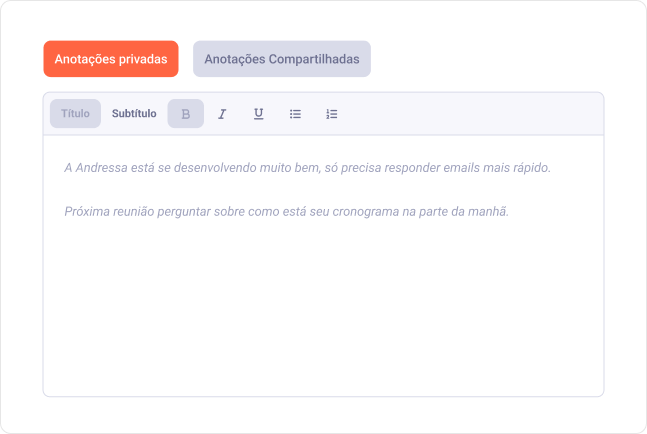The height and width of the screenshot is (434, 647).
Task: Open the Anotações privadas tab
Action: pyautogui.click(x=111, y=59)
